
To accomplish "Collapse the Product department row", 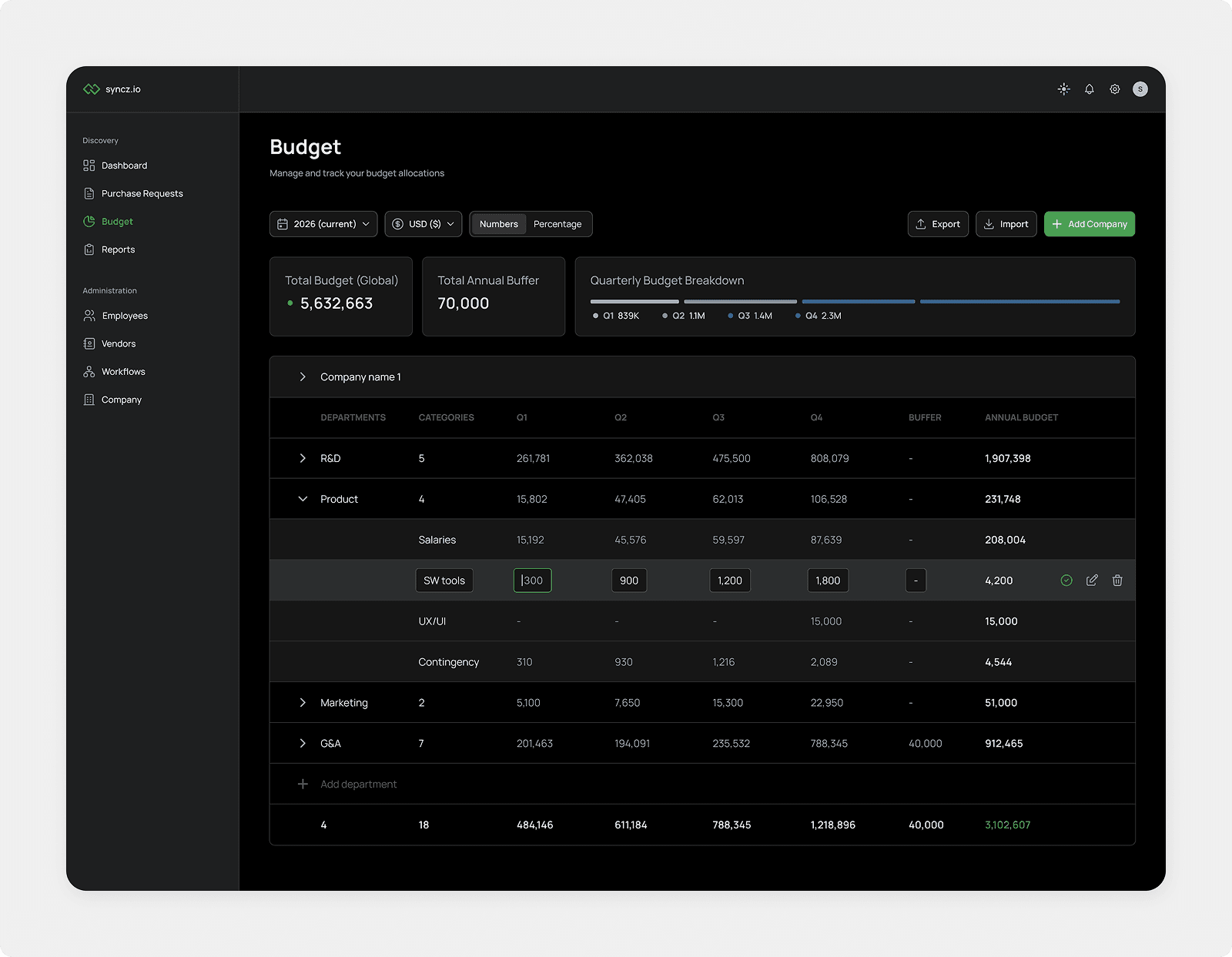I will (303, 498).
